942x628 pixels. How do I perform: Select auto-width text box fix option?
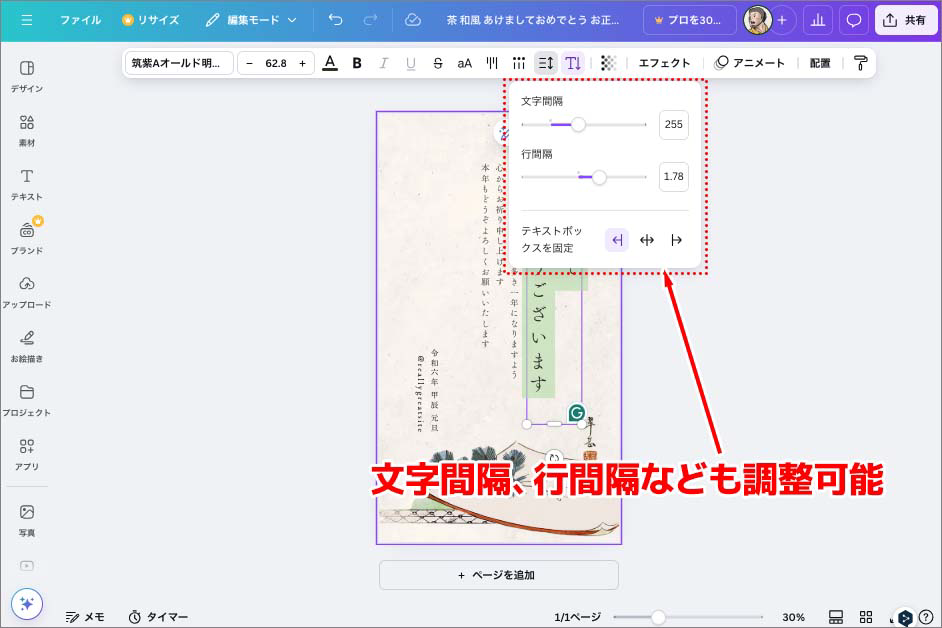coord(647,239)
